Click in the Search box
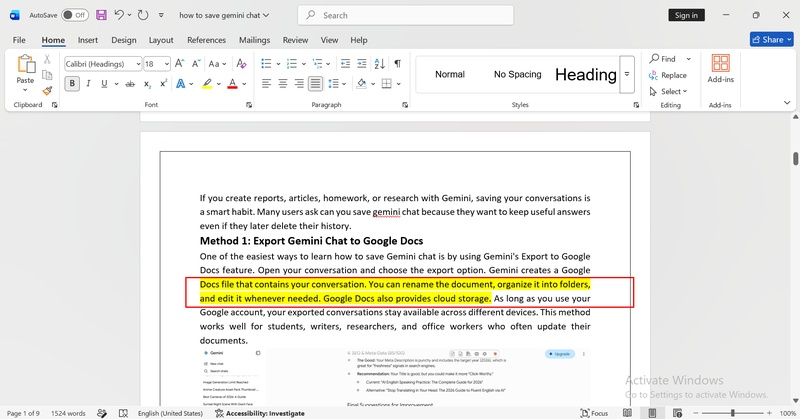The height and width of the screenshot is (419, 800). [x=406, y=15]
